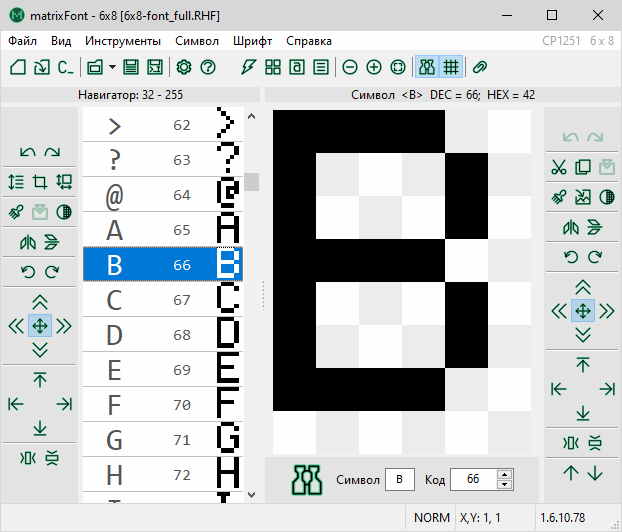Click the scissors cut icon in right panel
Viewport: 622px width, 532px height.
pyautogui.click(x=559, y=168)
